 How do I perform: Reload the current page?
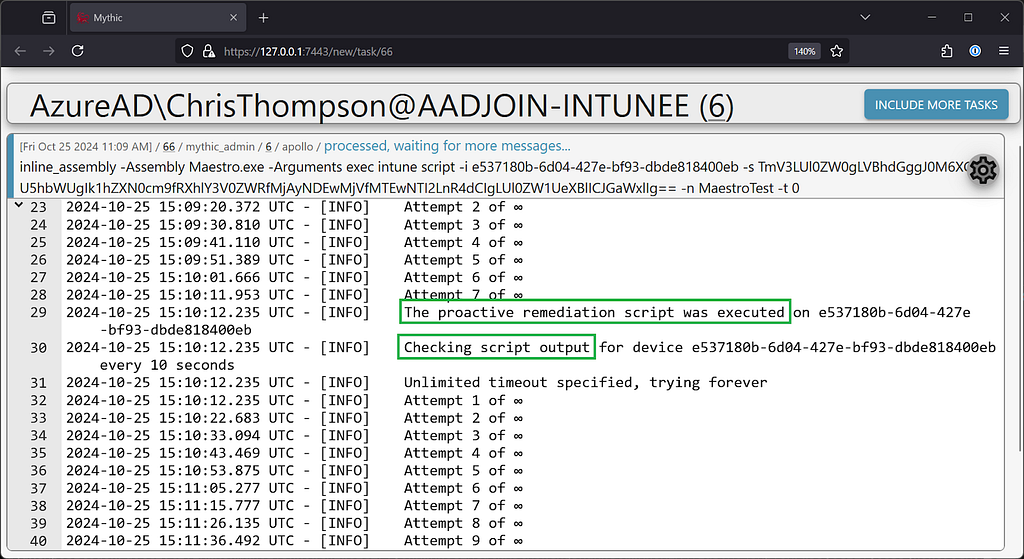pyautogui.click(x=78, y=51)
